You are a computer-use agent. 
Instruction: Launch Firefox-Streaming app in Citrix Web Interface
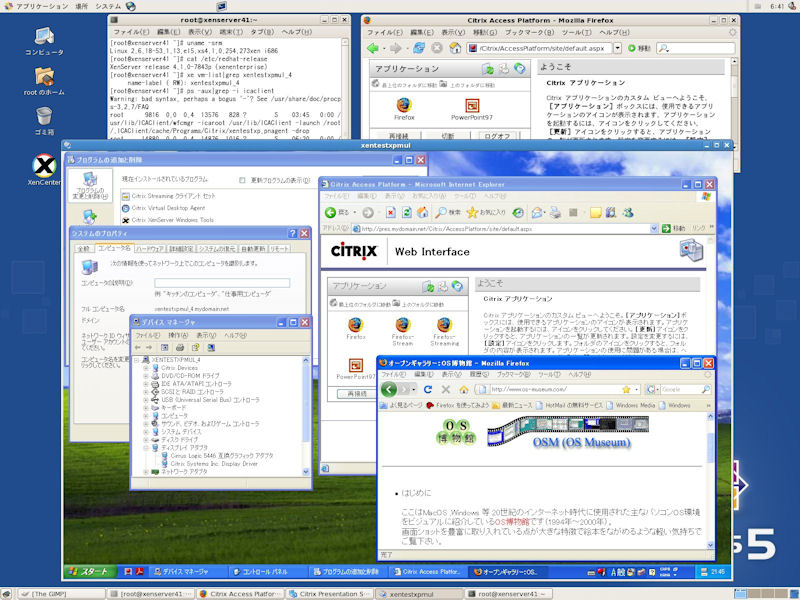pyautogui.click(x=444, y=331)
